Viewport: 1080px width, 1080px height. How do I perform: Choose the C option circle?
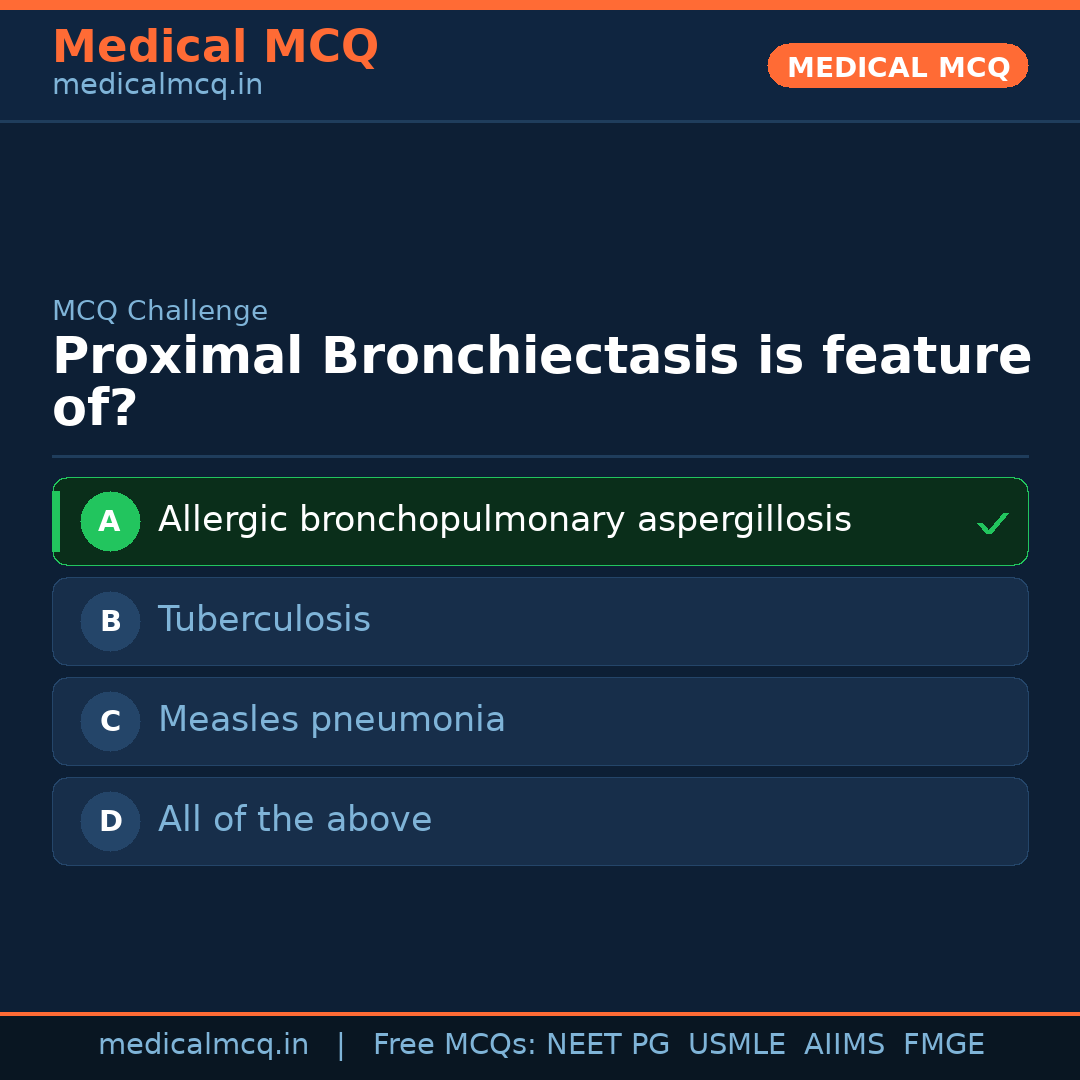coord(110,721)
